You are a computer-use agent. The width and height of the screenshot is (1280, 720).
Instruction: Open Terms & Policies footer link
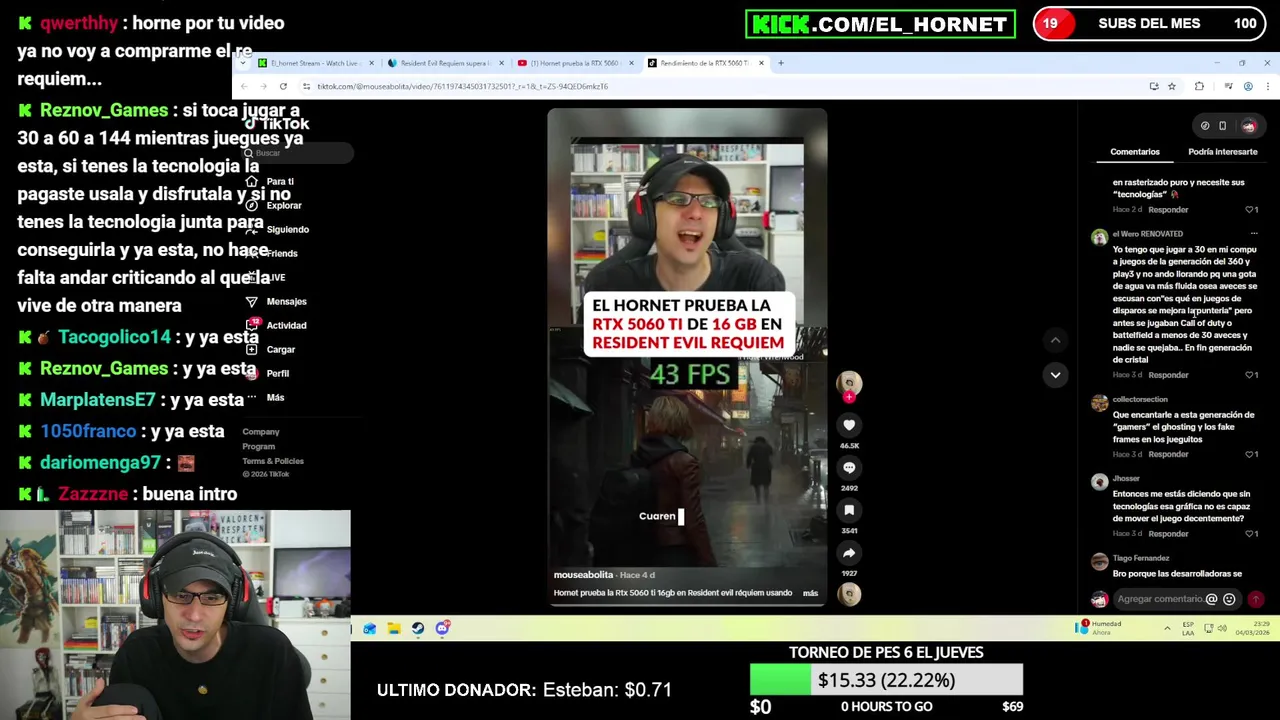point(272,461)
